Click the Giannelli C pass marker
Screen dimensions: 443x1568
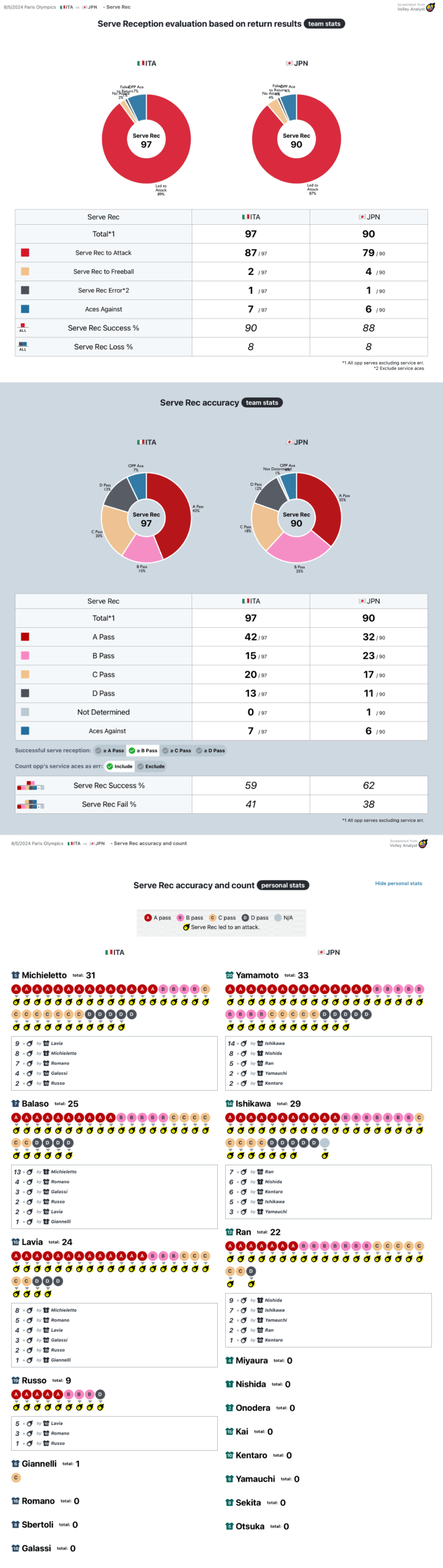coord(16,1477)
